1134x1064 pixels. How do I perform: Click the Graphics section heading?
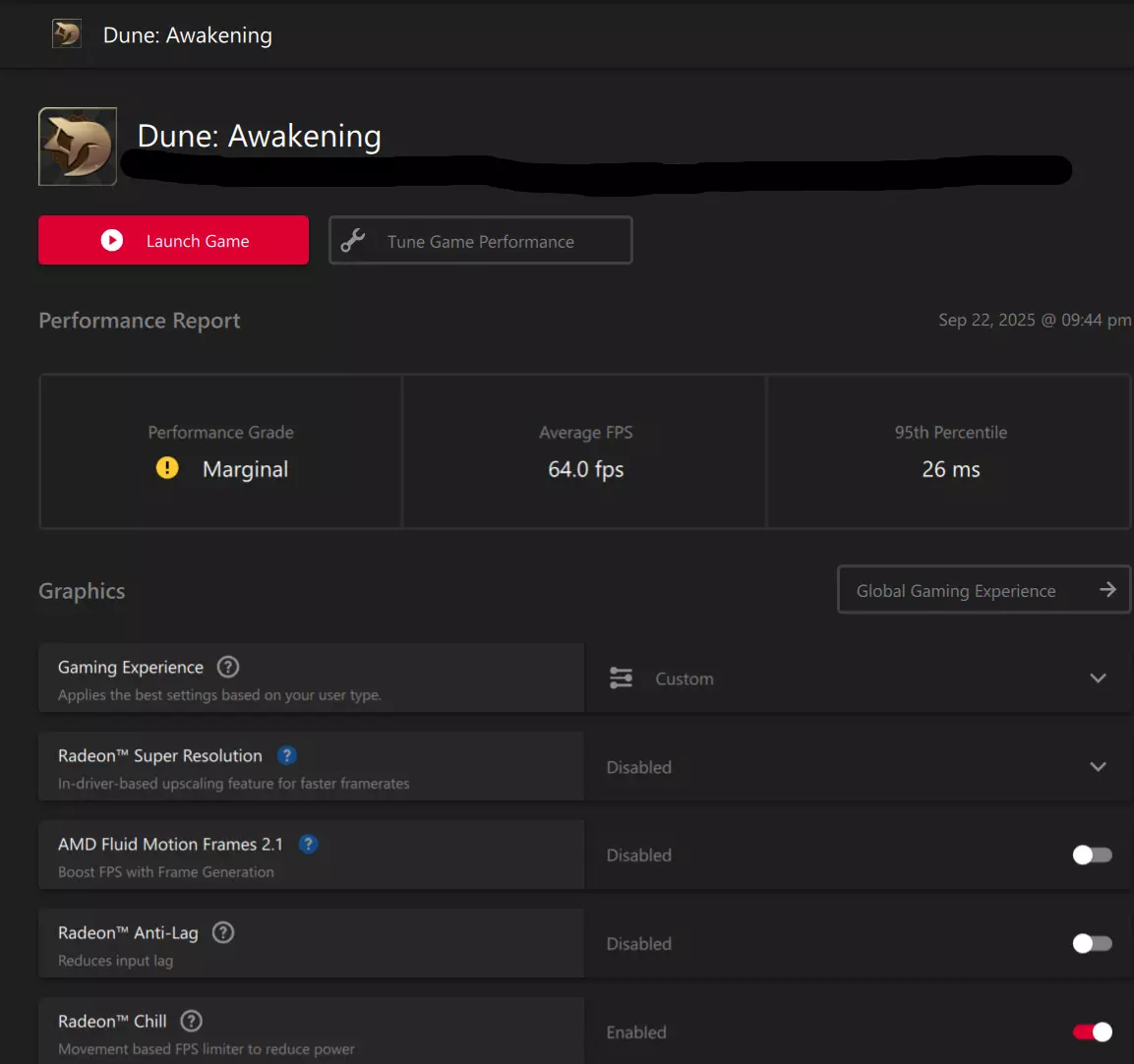[82, 591]
